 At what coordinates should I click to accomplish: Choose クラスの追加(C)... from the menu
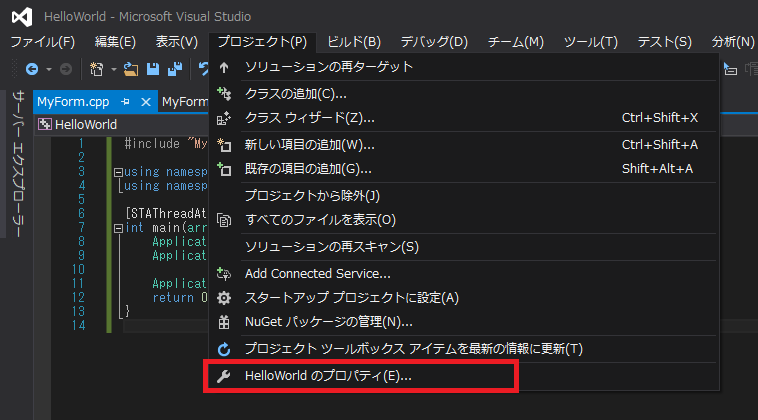pyautogui.click(x=464, y=94)
